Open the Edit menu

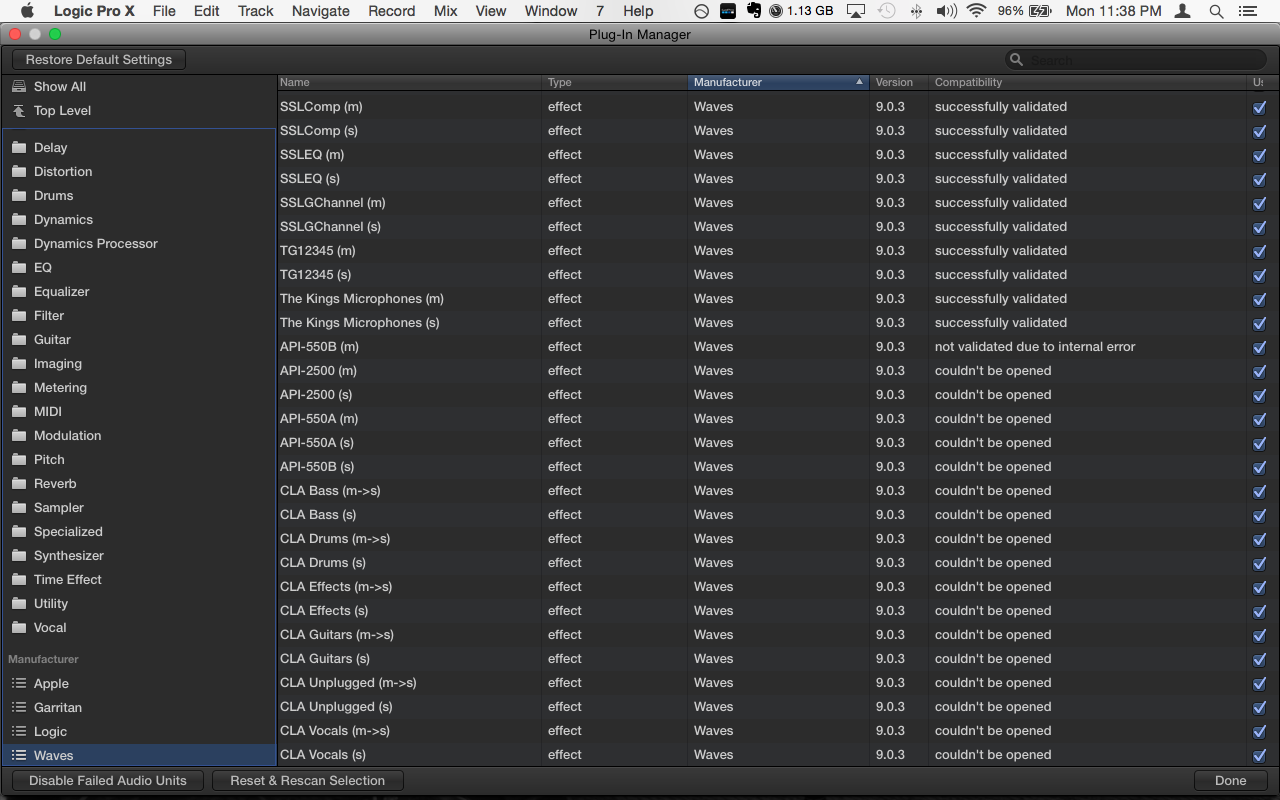click(207, 11)
